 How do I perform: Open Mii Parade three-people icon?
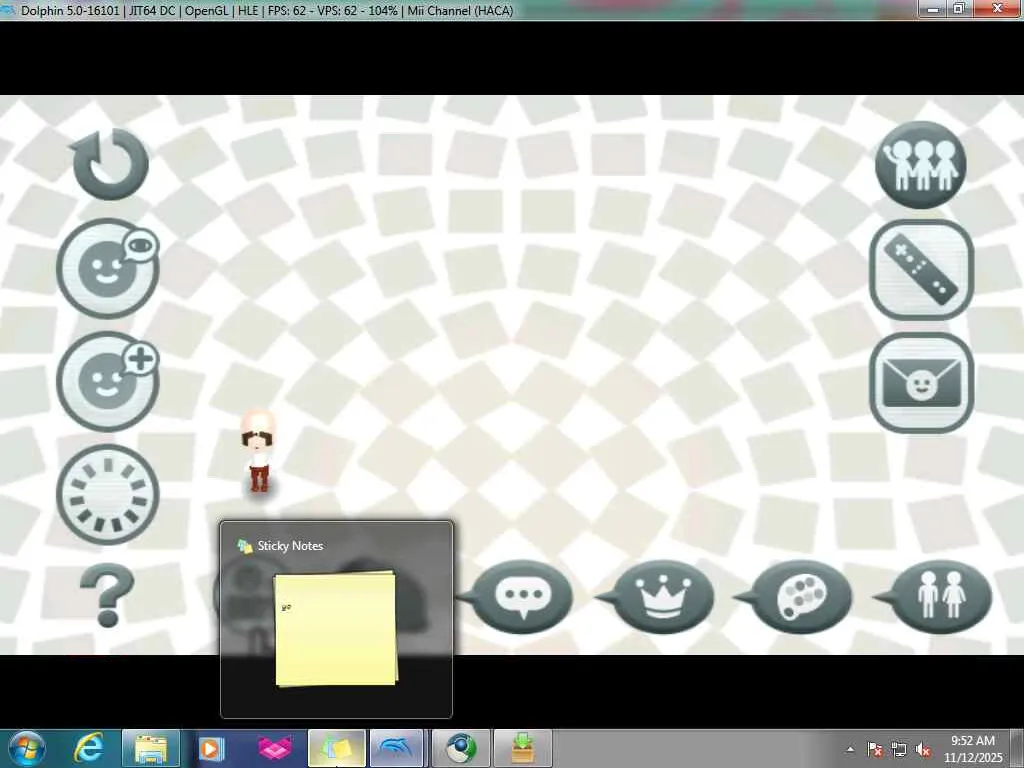click(x=921, y=165)
